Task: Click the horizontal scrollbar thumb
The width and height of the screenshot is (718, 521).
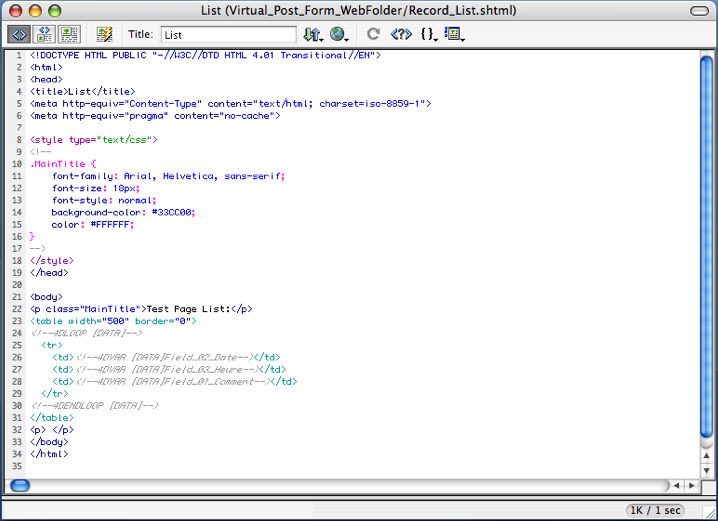Action: click(20, 485)
